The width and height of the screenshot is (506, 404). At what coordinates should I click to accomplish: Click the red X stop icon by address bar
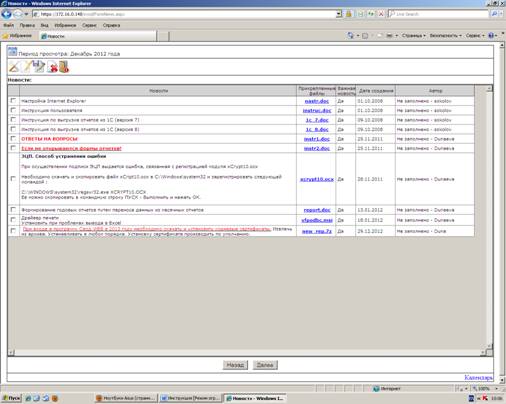[x=381, y=14]
